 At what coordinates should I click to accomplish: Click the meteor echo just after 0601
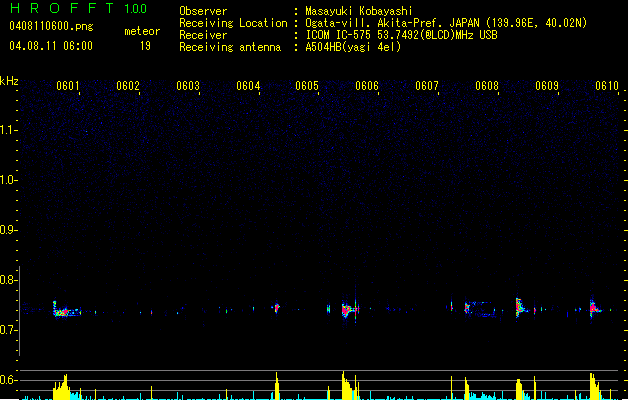click(x=66, y=310)
